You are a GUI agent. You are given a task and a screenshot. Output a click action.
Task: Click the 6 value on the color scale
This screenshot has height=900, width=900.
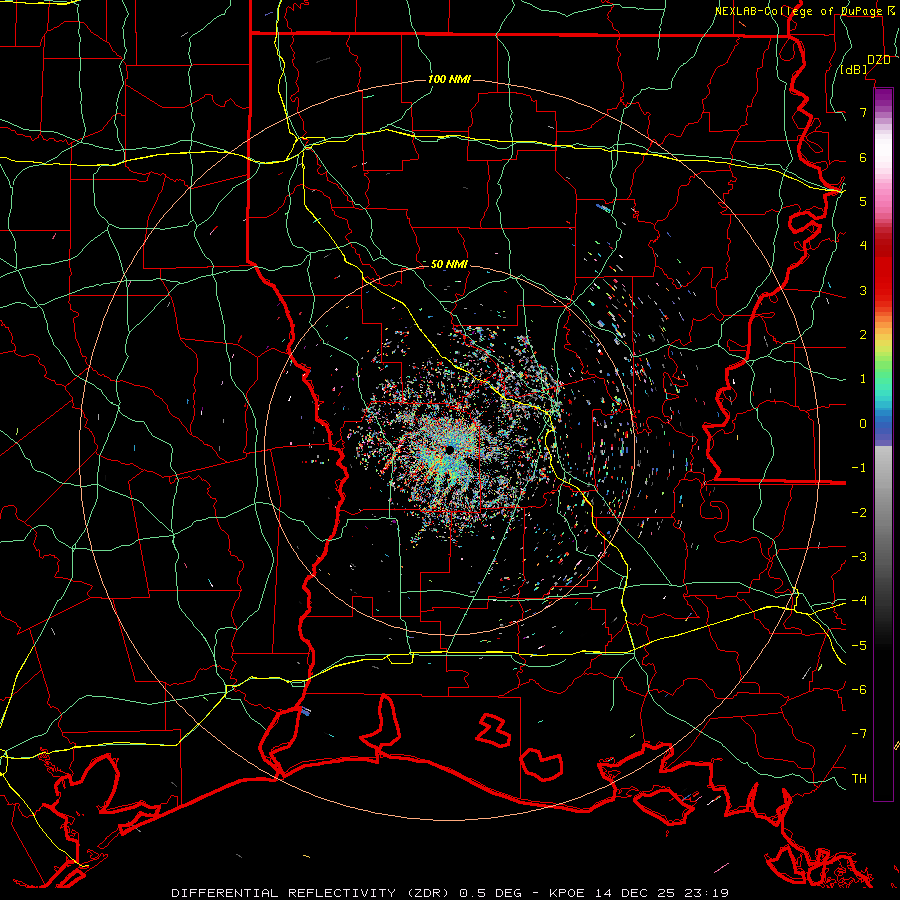[863, 157]
